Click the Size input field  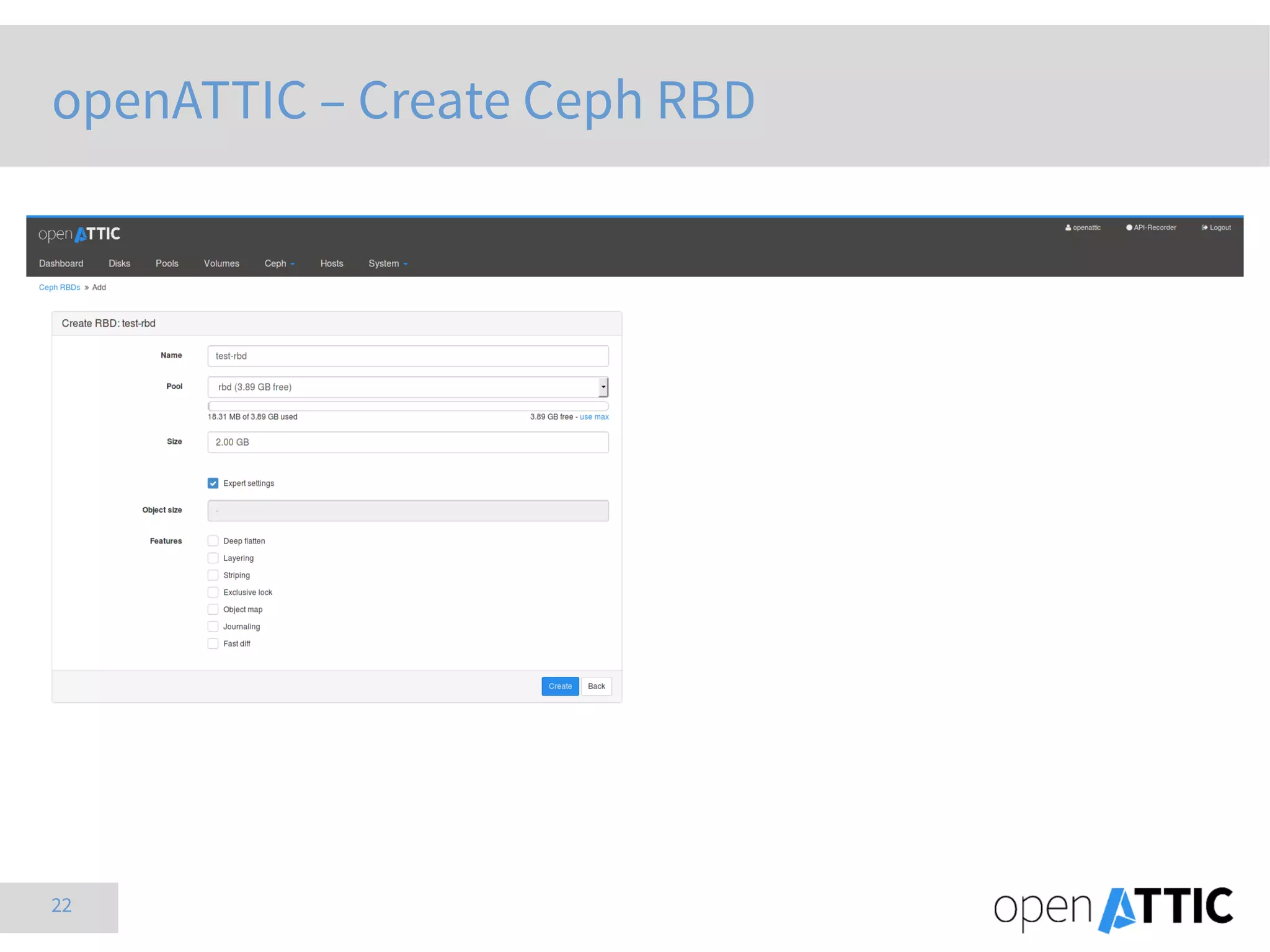(408, 442)
